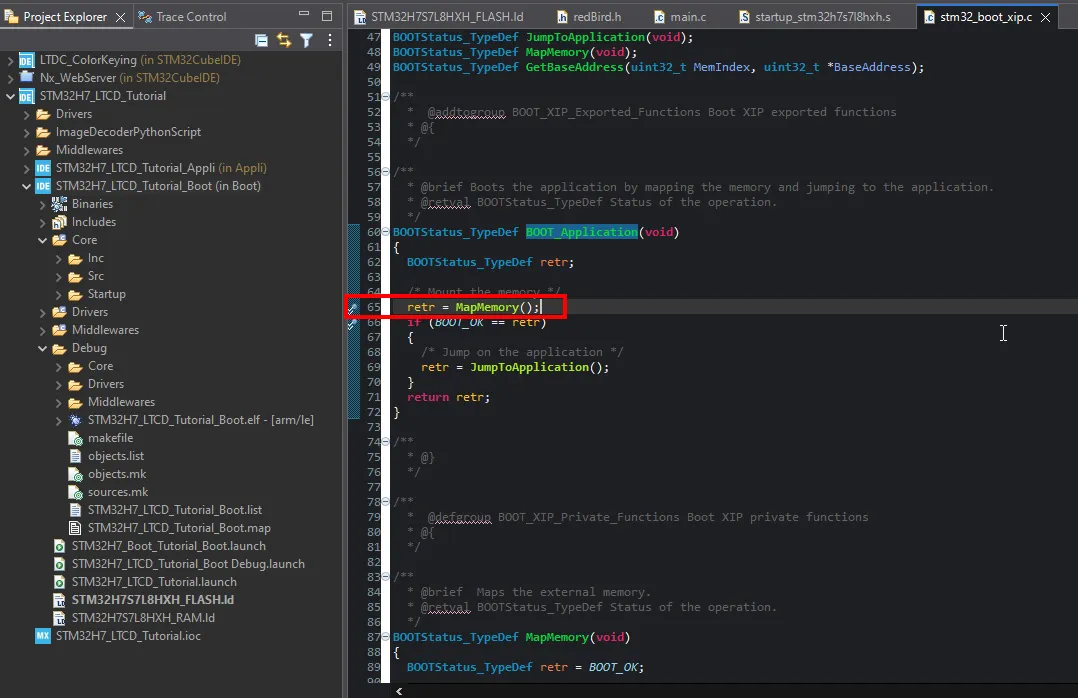Screen dimensions: 1078x698
Task: Select STM32H7_Boot_Tutorial_Boot.launch file
Action: pyautogui.click(x=168, y=546)
